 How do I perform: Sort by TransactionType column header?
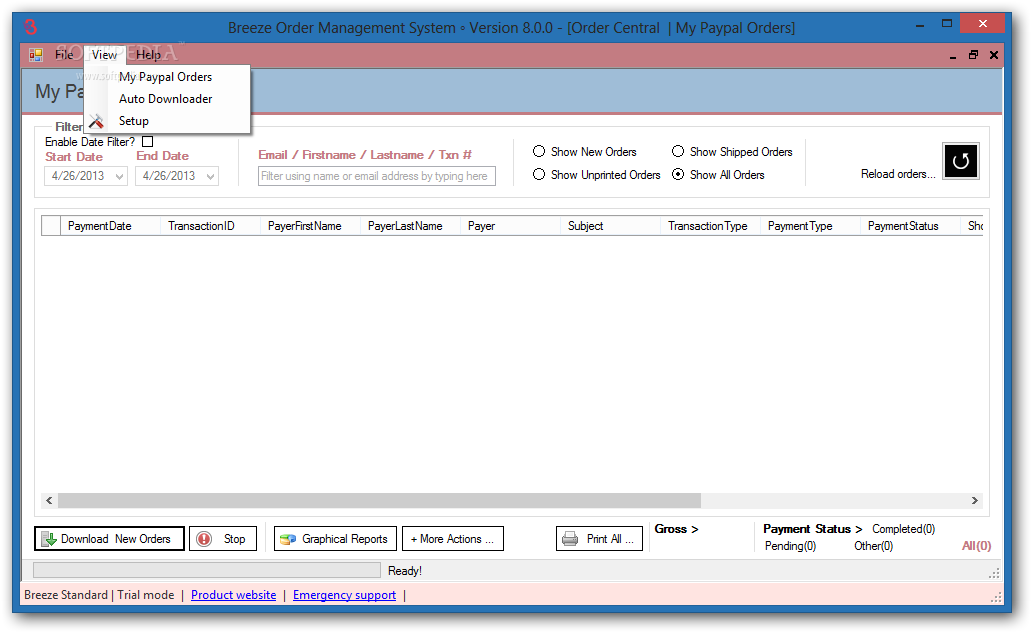pos(710,226)
